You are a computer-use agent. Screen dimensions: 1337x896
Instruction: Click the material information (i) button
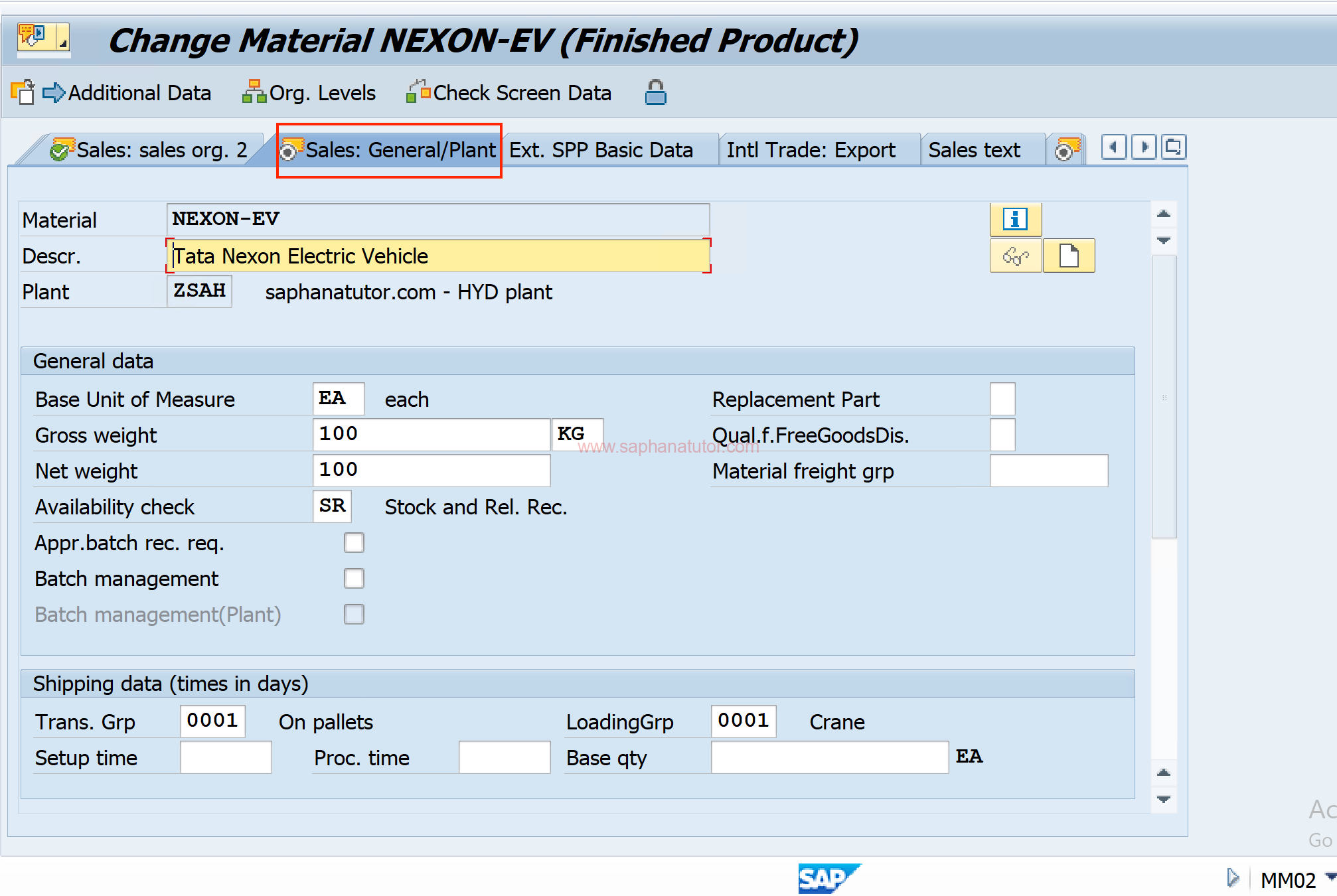[1015, 219]
